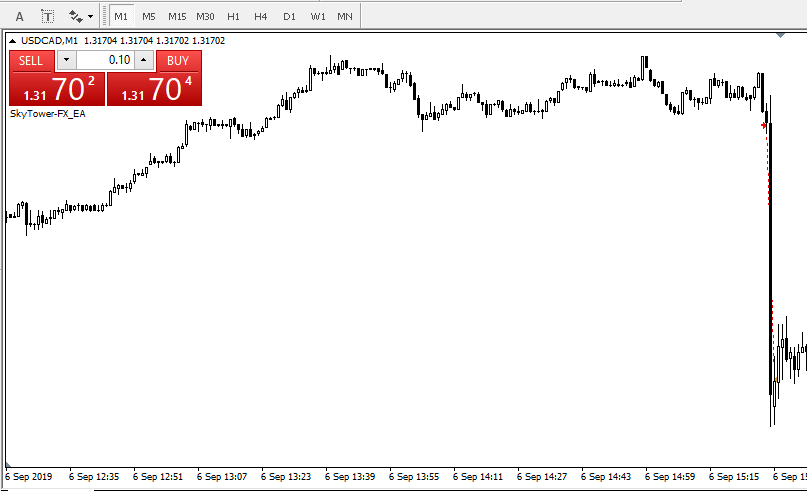Click sell price 1.31 70 2 panel
The height and width of the screenshot is (491, 807).
click(57, 89)
